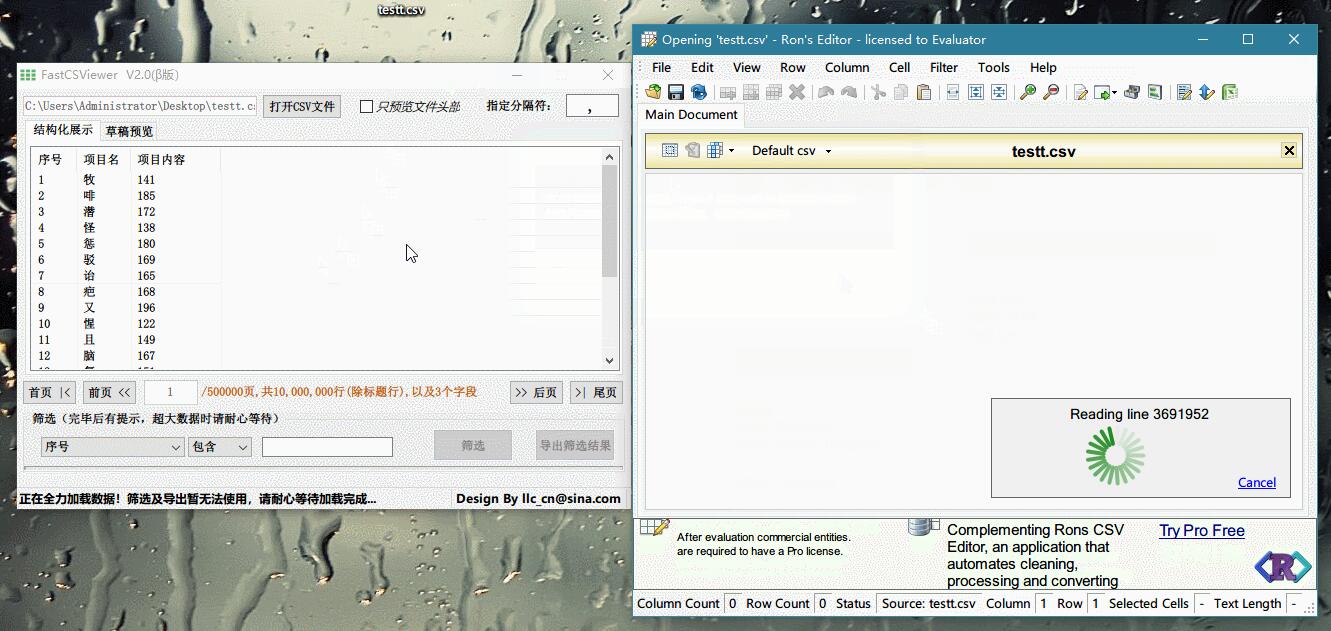Click the Paste clipboard icon
This screenshot has width=1331, height=631.
[924, 92]
